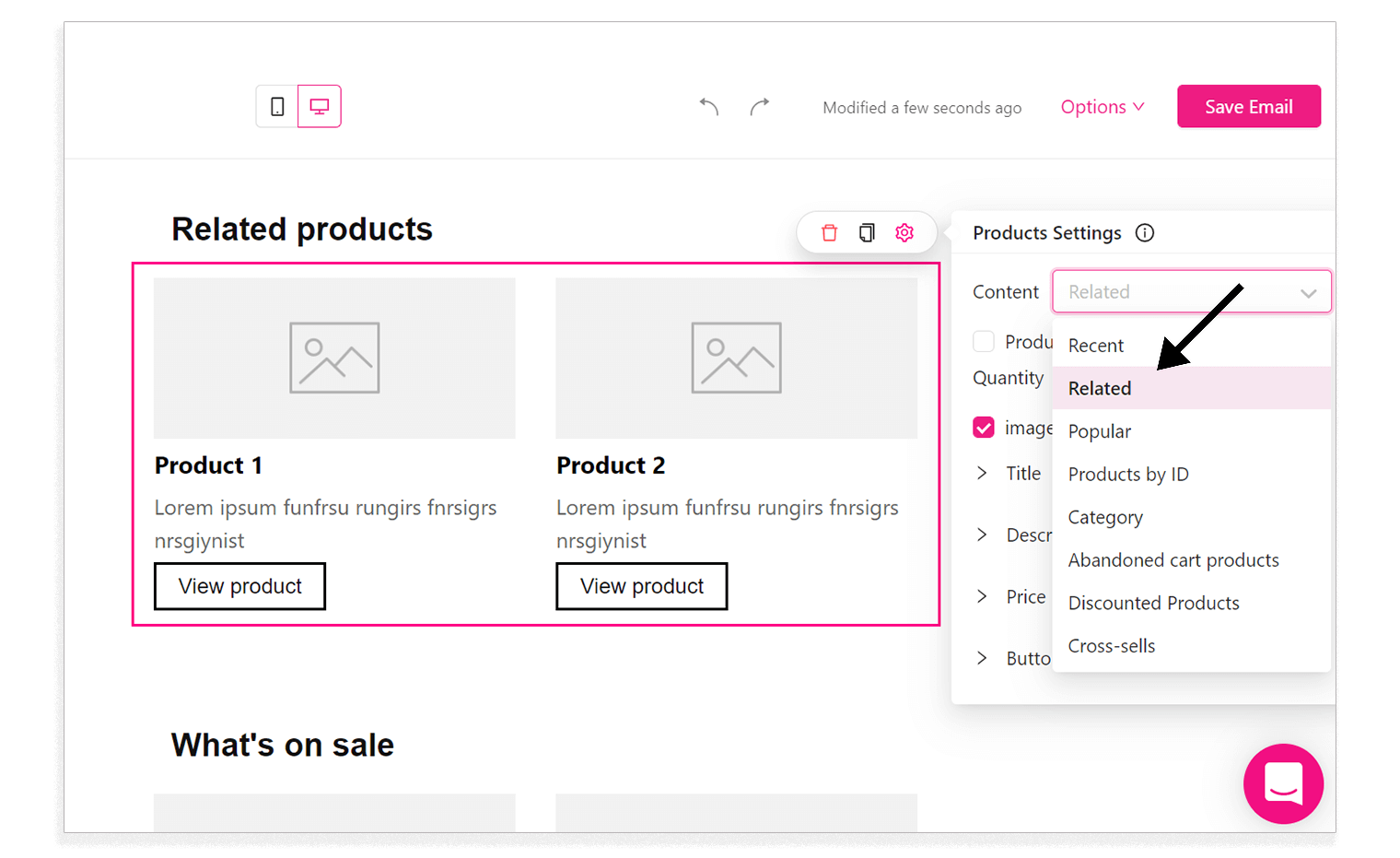Click the Save Email button
The height and width of the screenshot is (858, 1400).
tap(1249, 107)
